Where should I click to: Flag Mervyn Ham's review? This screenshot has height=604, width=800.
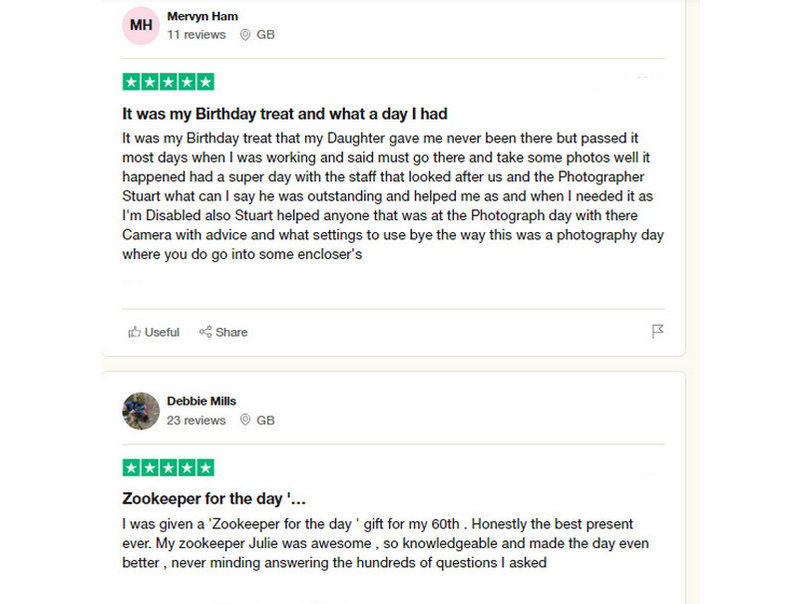tap(658, 331)
